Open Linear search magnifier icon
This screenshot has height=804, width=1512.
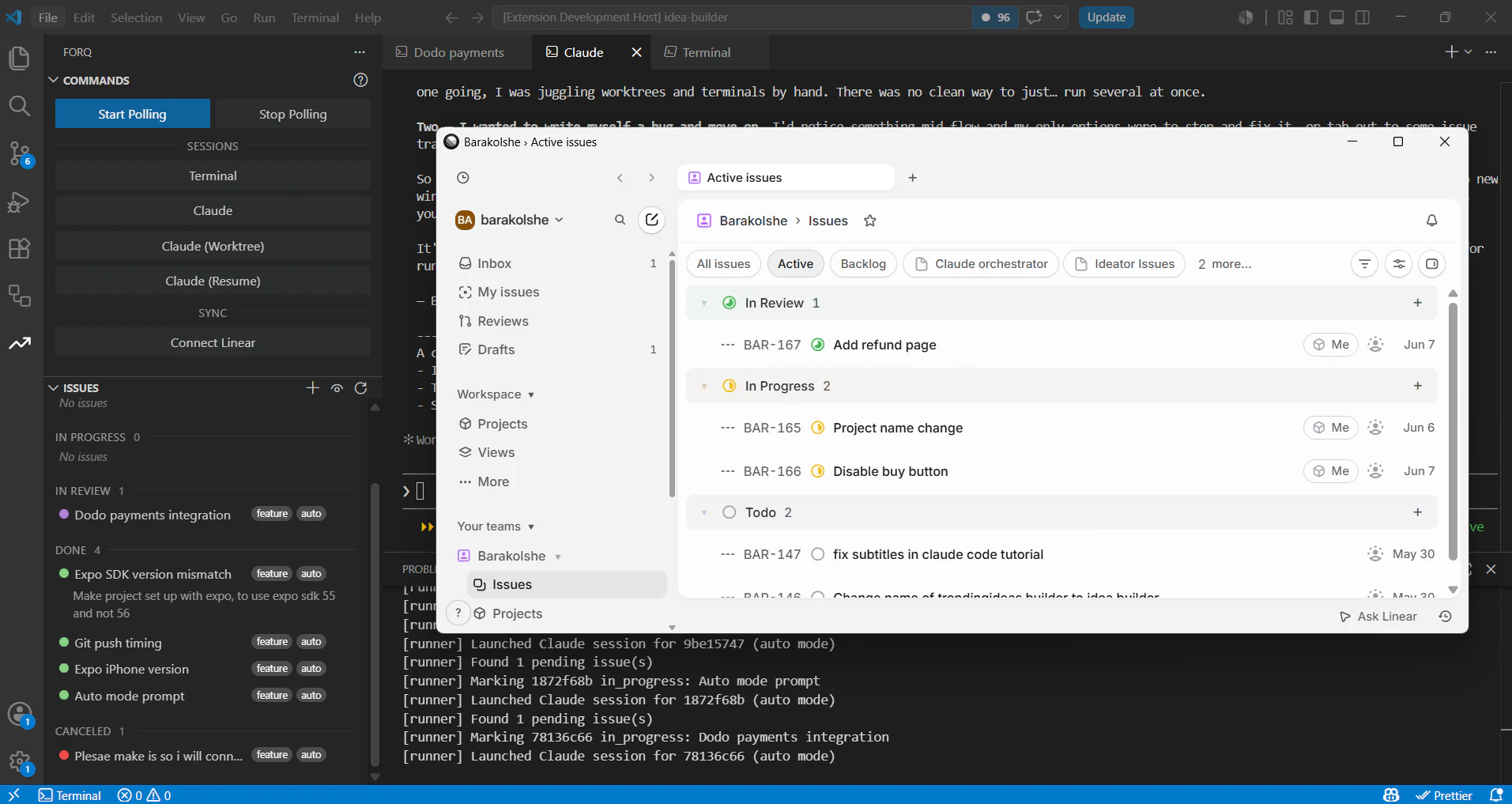pyautogui.click(x=620, y=220)
